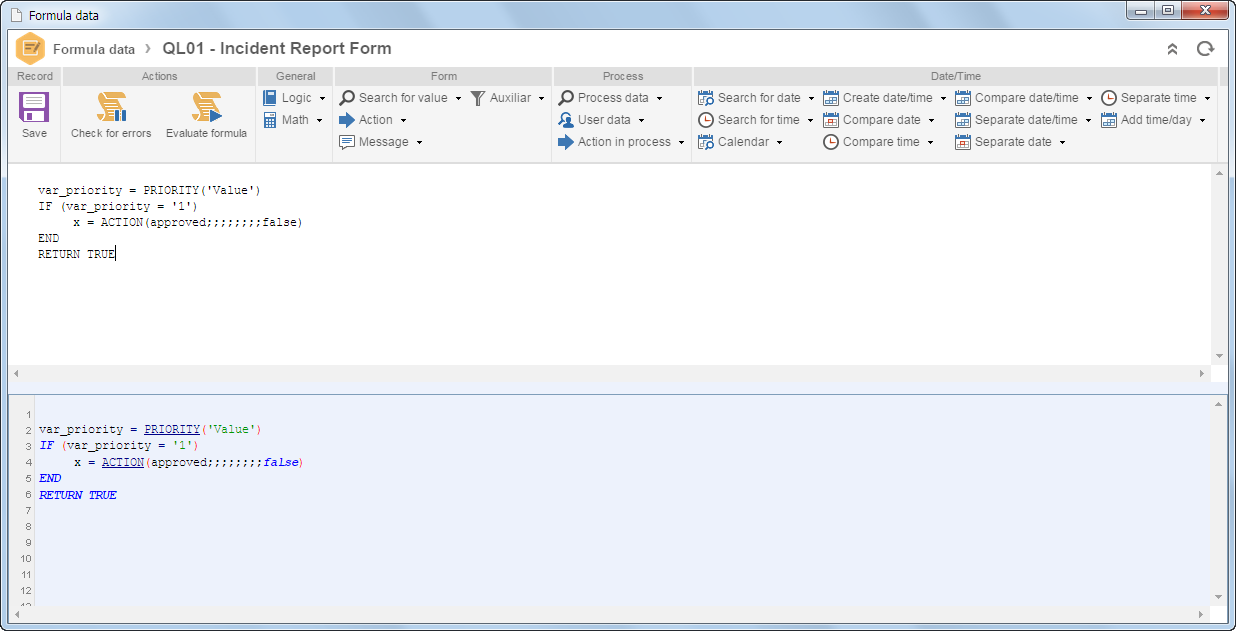Screen dimensions: 1236x631
Task: Expand the Auxiliar dropdown arrow
Action: coord(541,99)
